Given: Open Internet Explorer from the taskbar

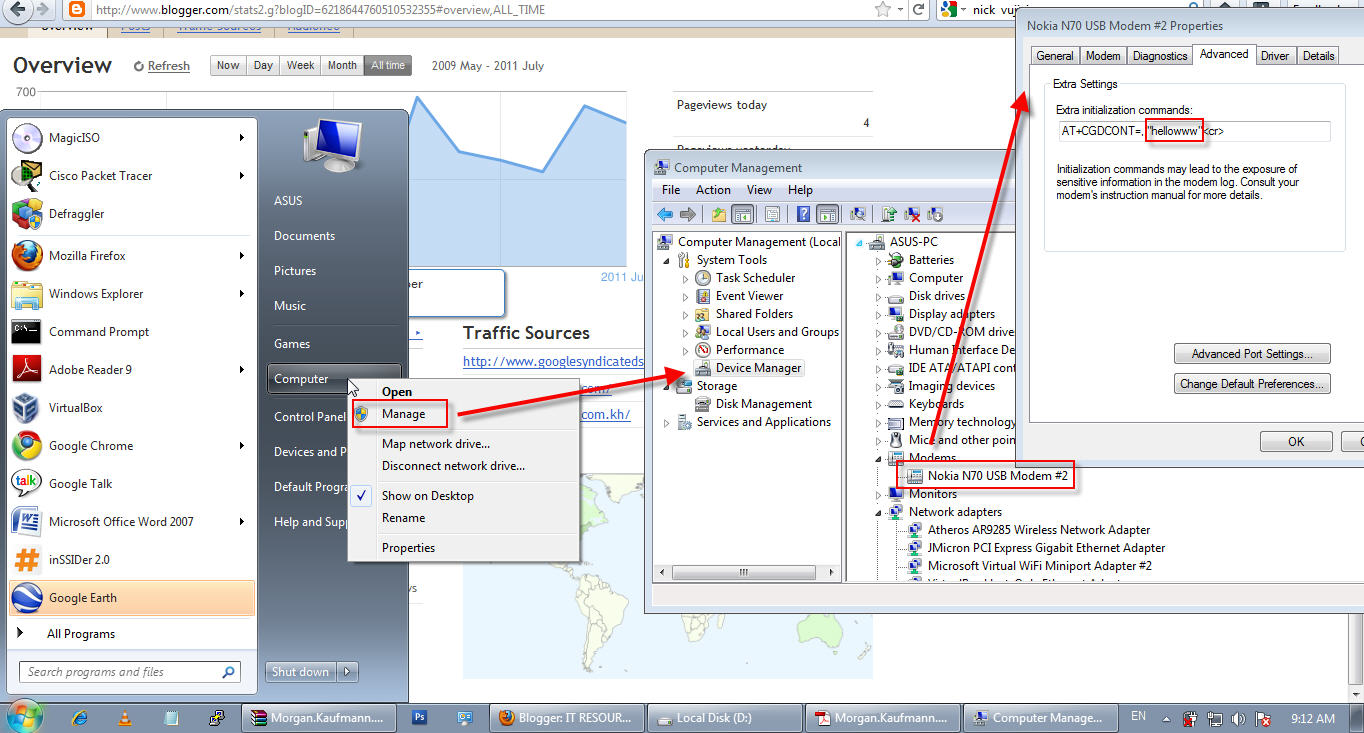Looking at the screenshot, I should coord(81,717).
